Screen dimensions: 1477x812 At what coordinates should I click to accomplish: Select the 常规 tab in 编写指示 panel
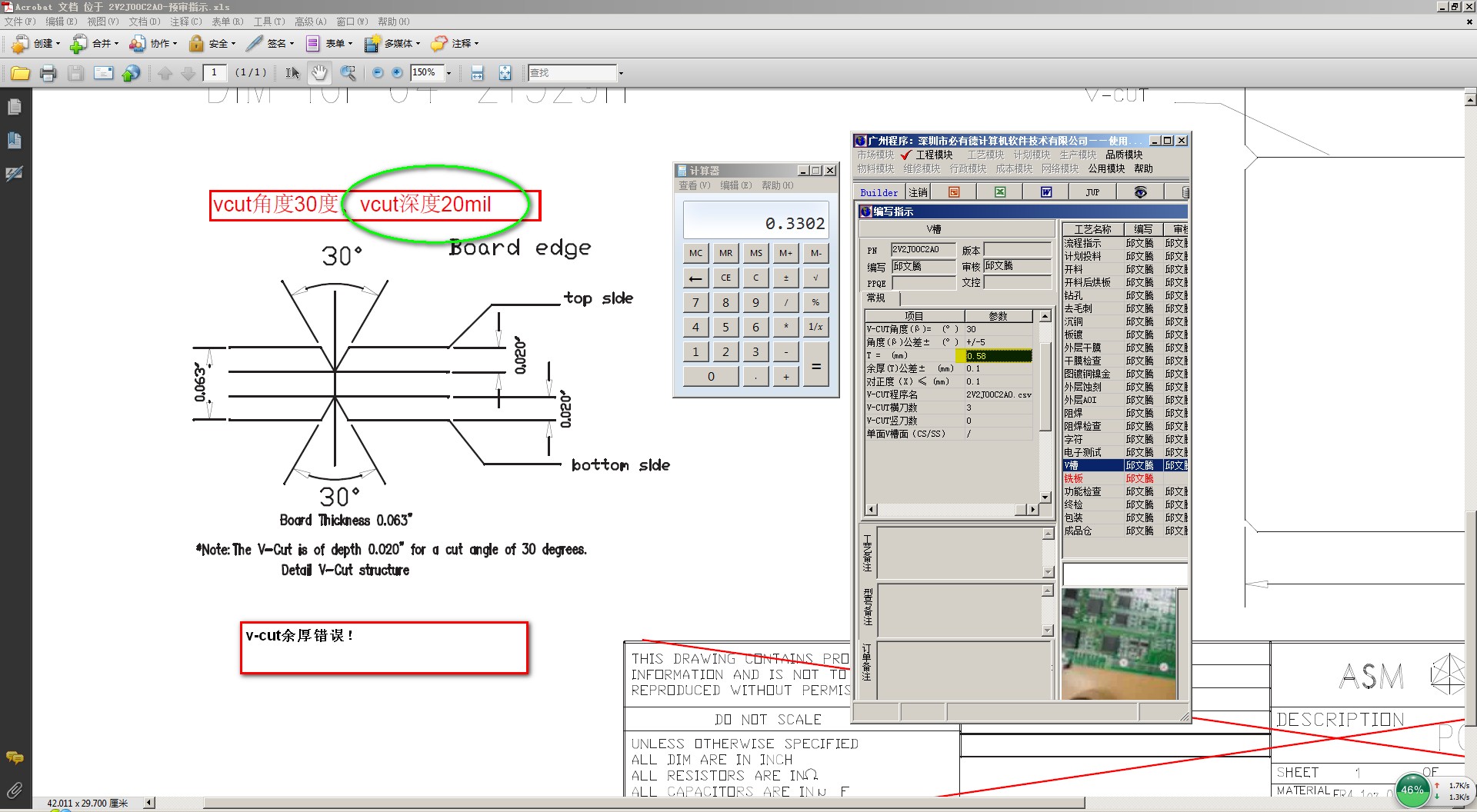[x=876, y=298]
